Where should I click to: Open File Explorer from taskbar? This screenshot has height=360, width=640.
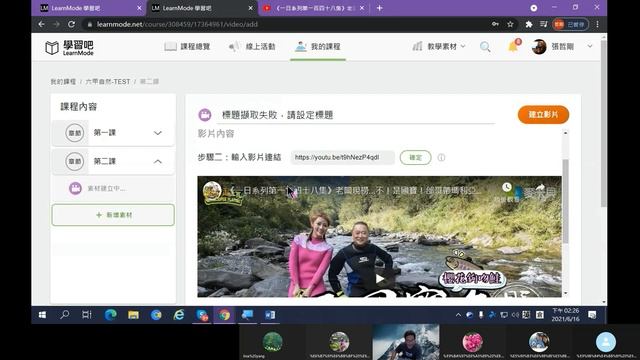[133, 315]
